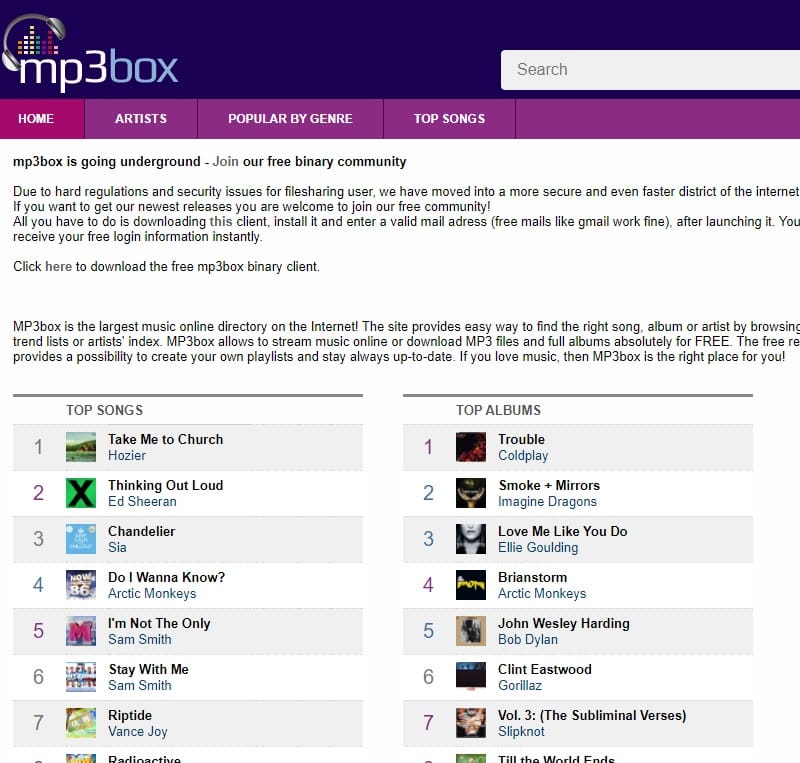Image resolution: width=800 pixels, height=763 pixels.
Task: Open song Chandelier
Action: click(x=142, y=531)
